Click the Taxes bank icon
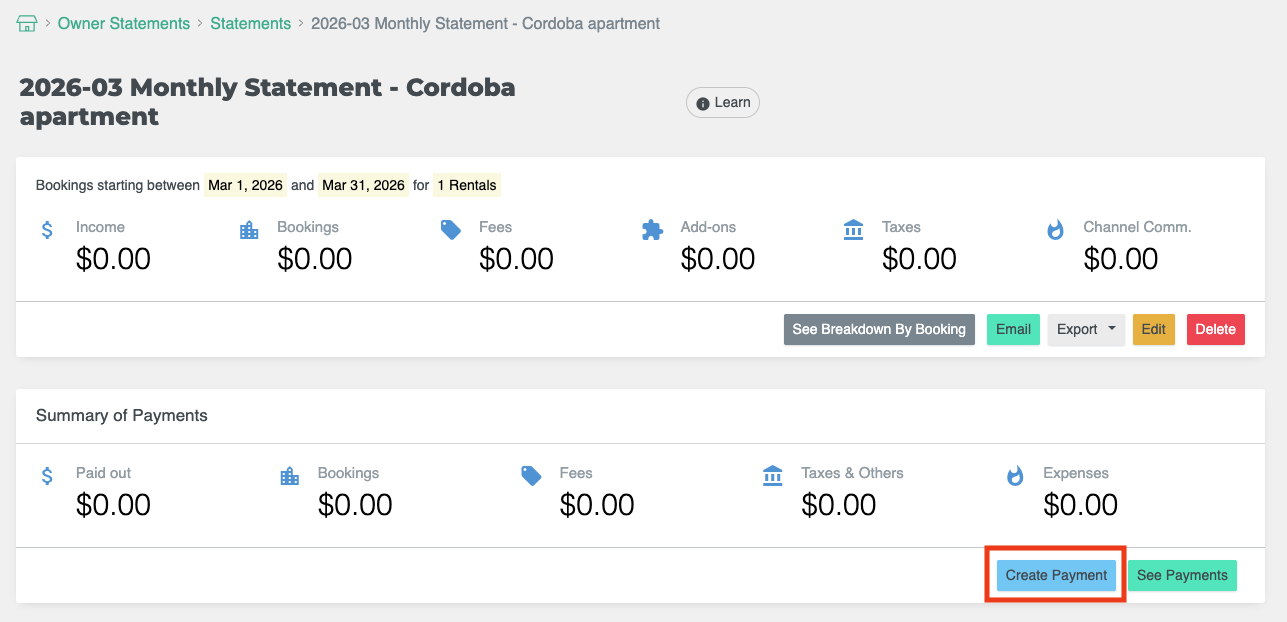The image size is (1287, 622). (853, 230)
